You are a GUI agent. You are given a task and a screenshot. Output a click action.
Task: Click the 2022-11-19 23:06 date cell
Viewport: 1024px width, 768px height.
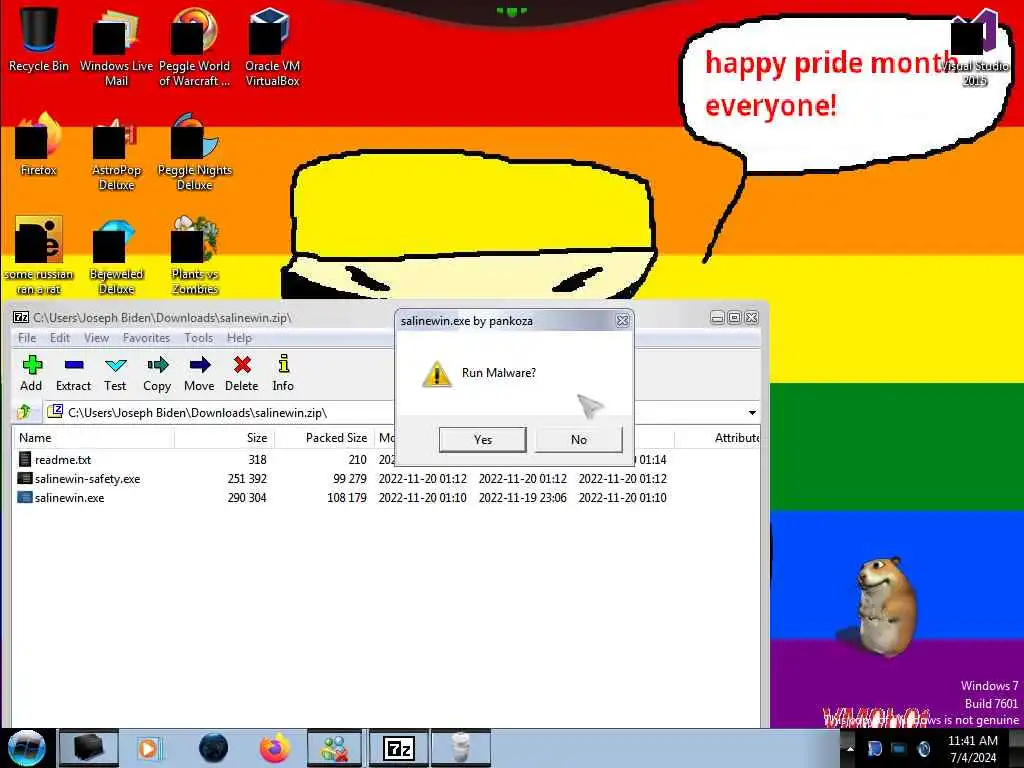click(x=522, y=498)
